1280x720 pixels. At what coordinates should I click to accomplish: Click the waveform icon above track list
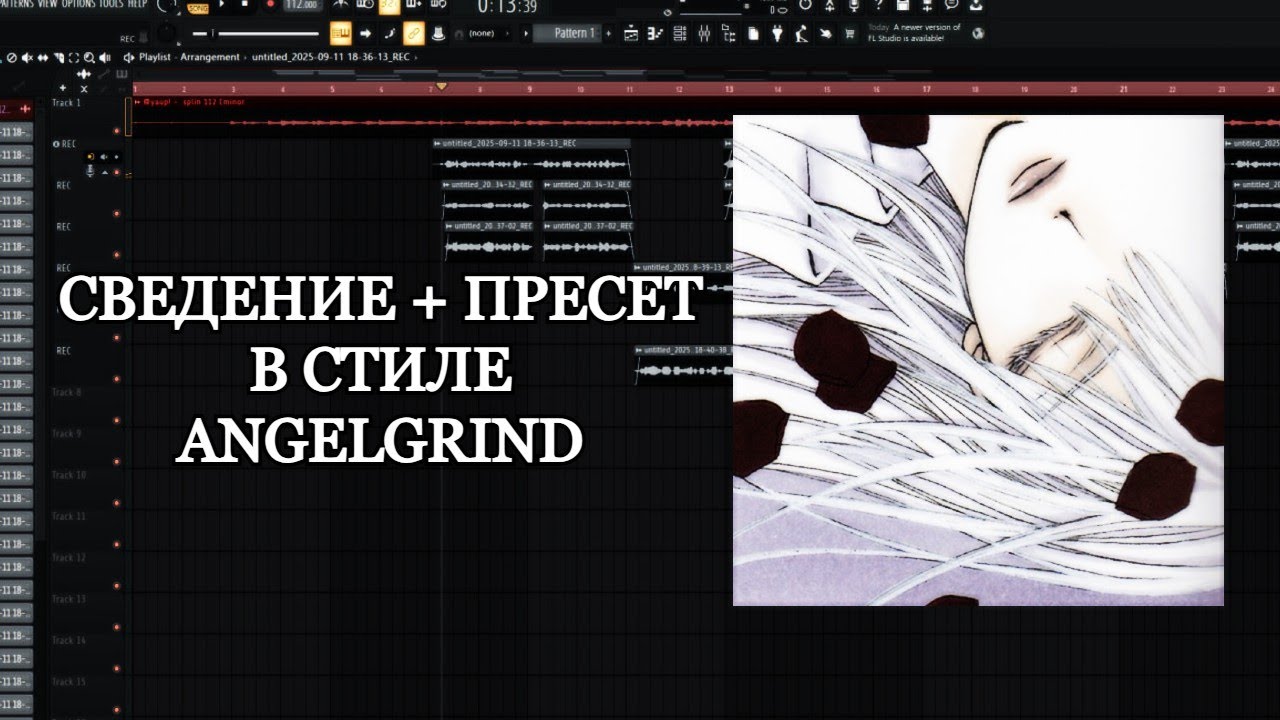coord(84,74)
